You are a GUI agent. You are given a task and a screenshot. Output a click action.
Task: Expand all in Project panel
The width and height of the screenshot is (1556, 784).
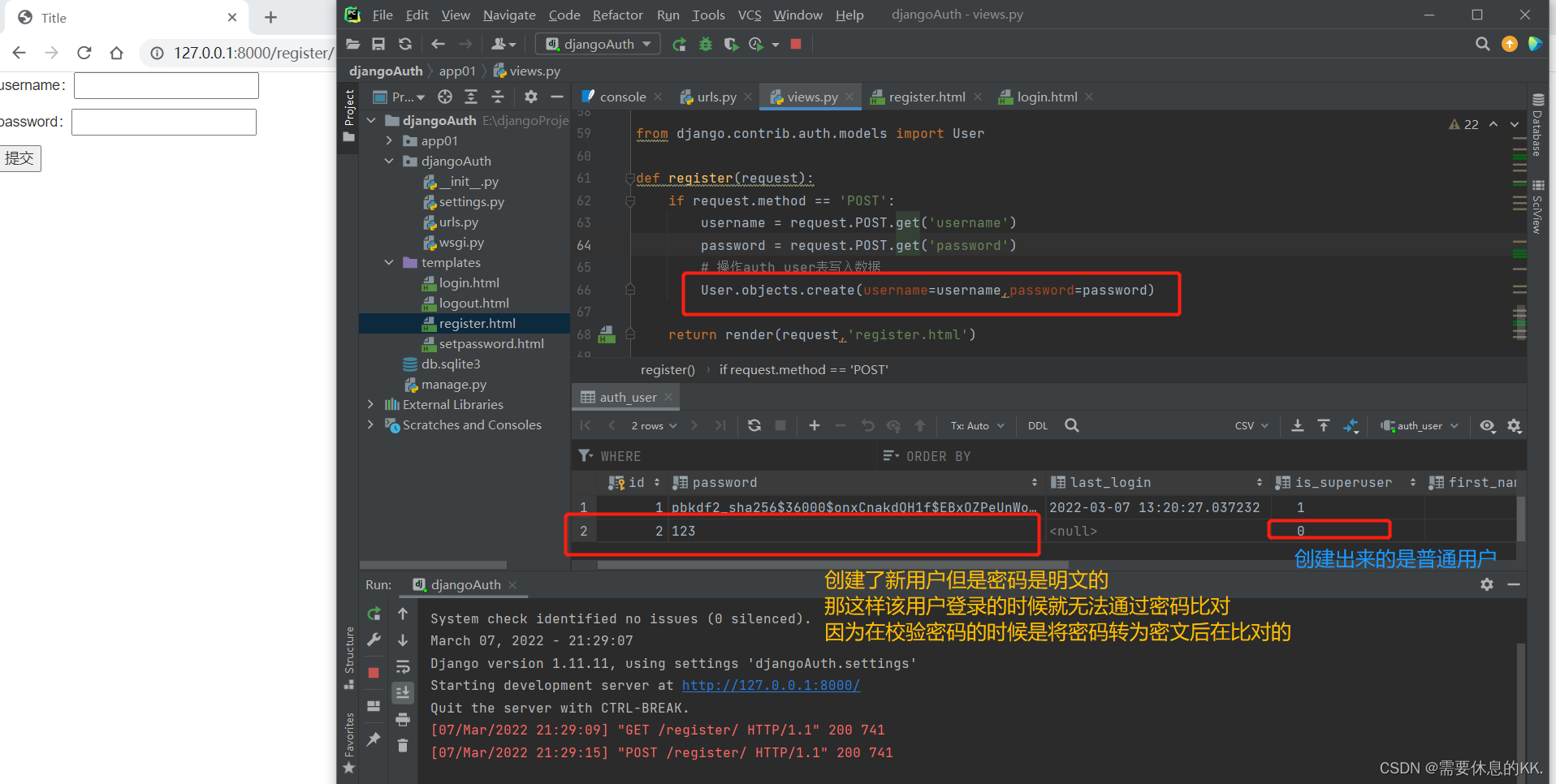click(471, 97)
